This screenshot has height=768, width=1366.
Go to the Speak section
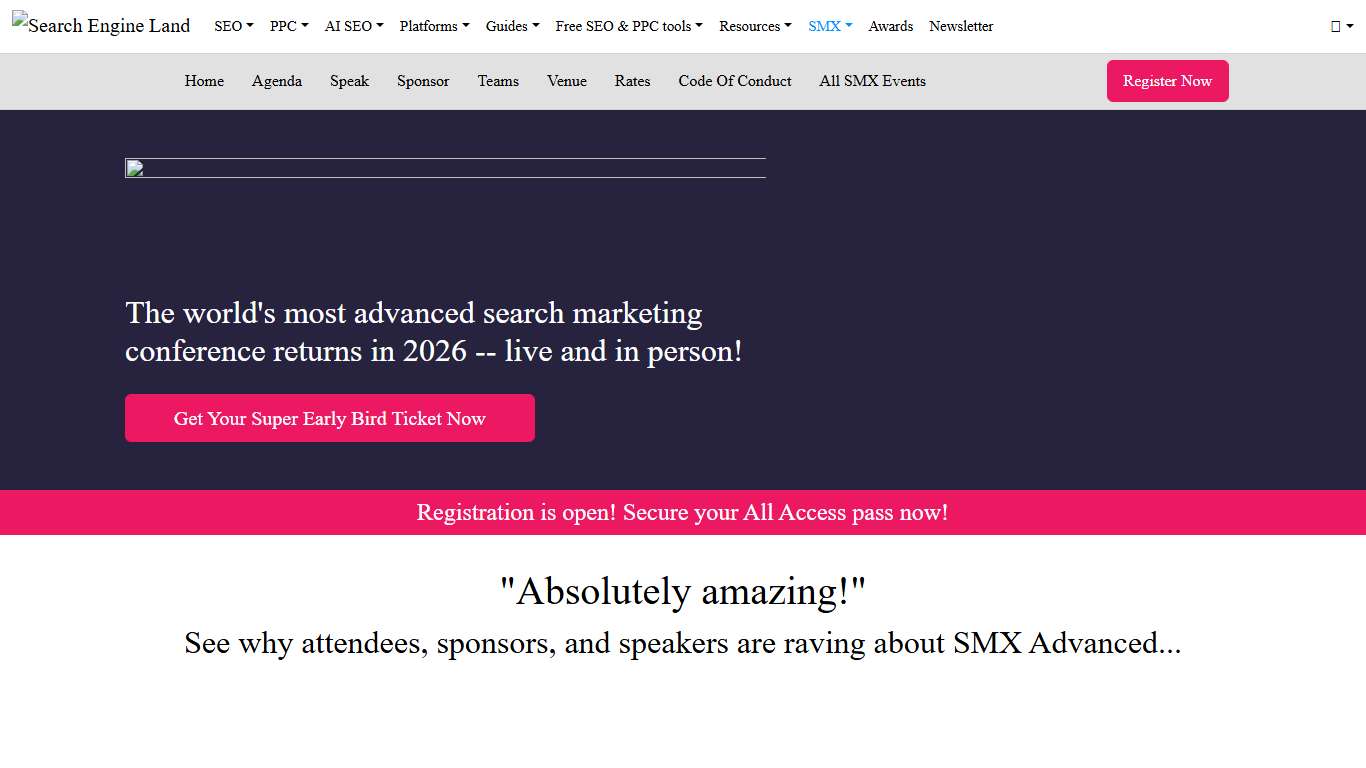(x=349, y=81)
